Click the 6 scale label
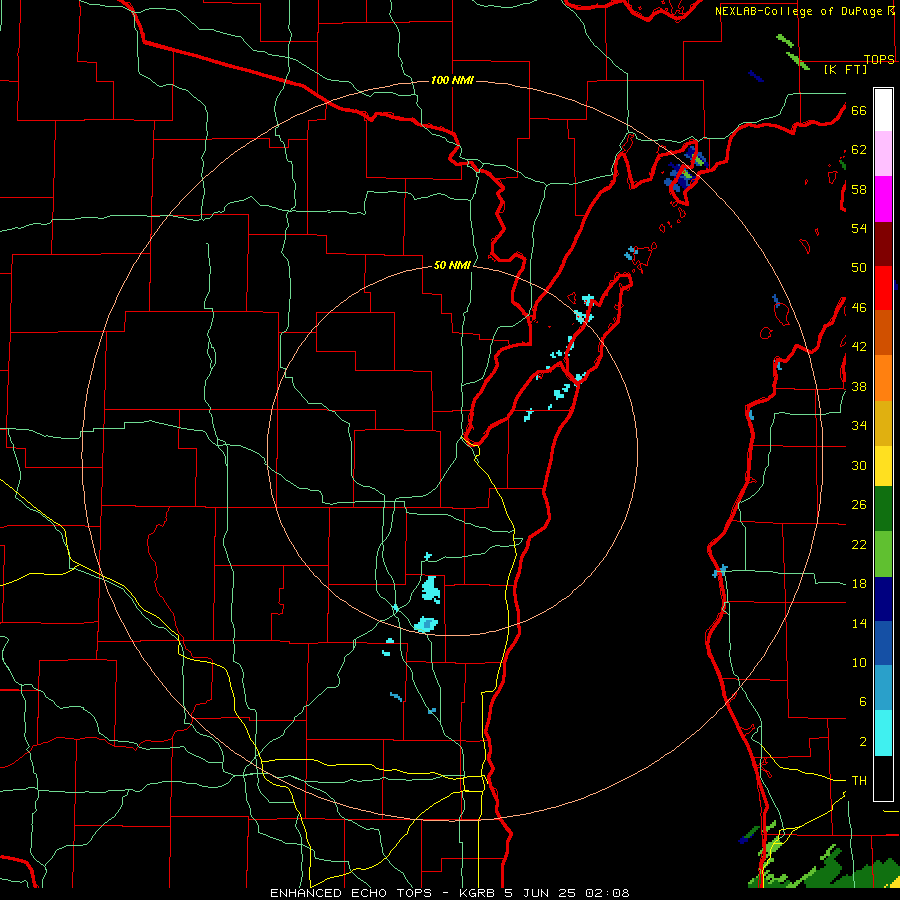Image resolution: width=900 pixels, height=900 pixels. click(x=862, y=702)
